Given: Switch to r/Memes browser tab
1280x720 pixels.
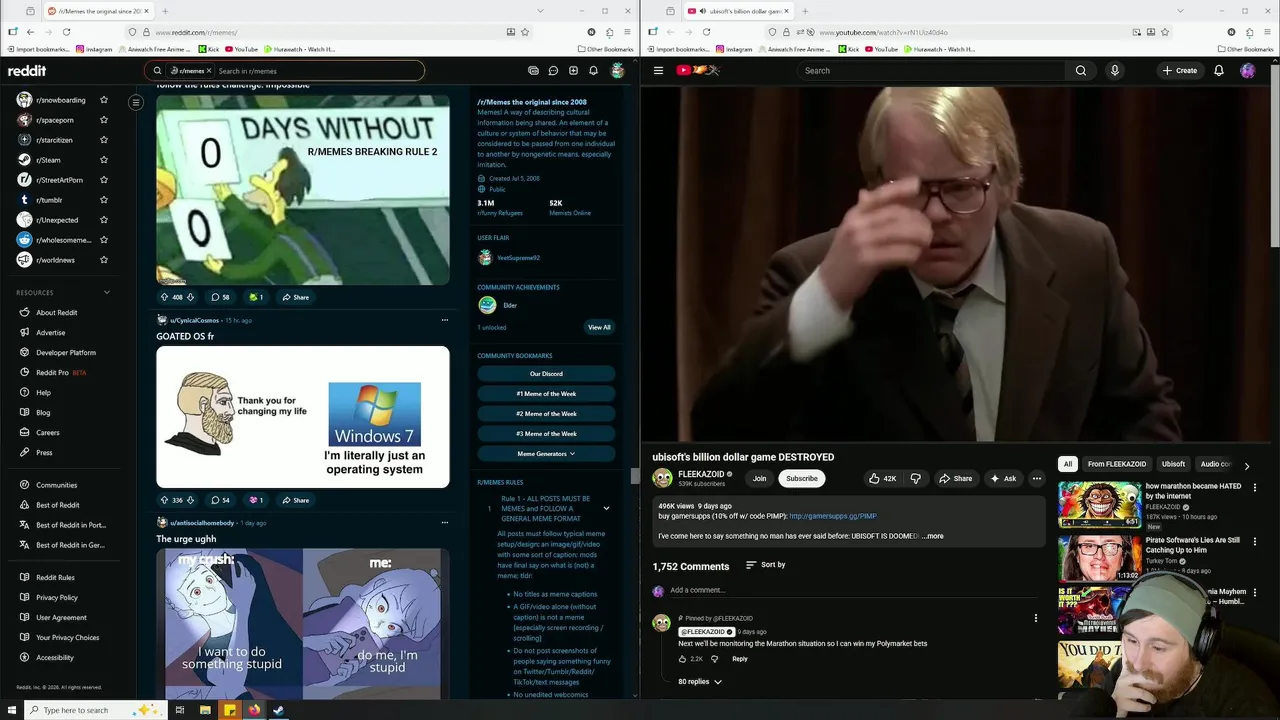Looking at the screenshot, I should pos(96,11).
